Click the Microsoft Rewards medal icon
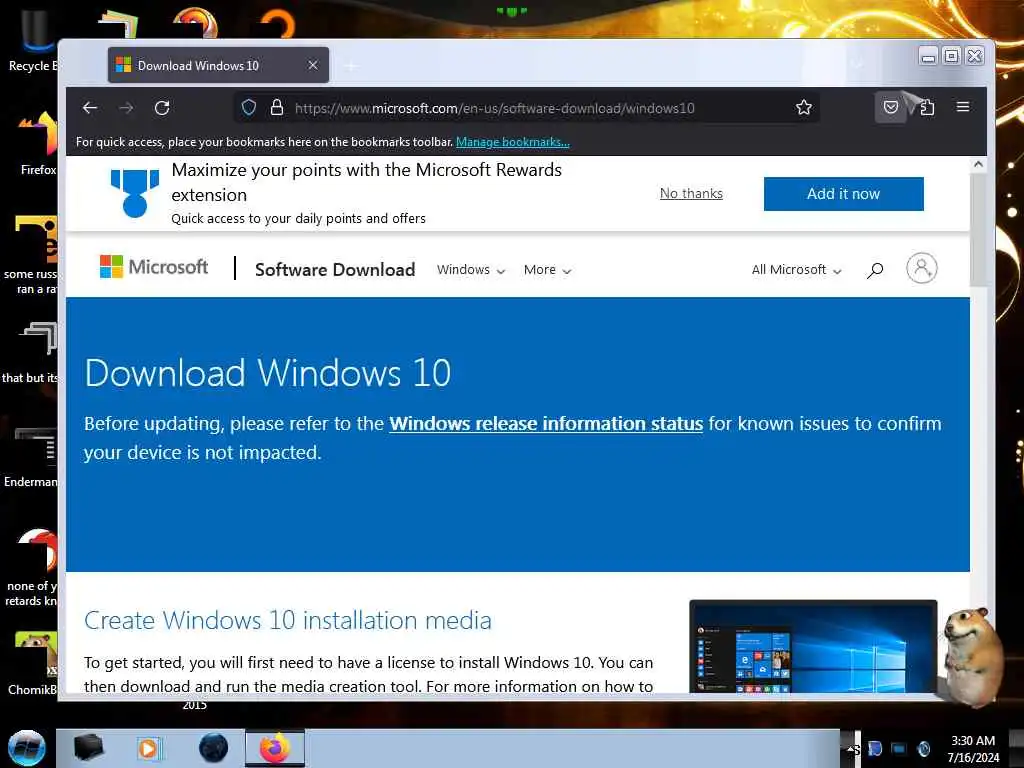The height and width of the screenshot is (768, 1024). pos(135,193)
